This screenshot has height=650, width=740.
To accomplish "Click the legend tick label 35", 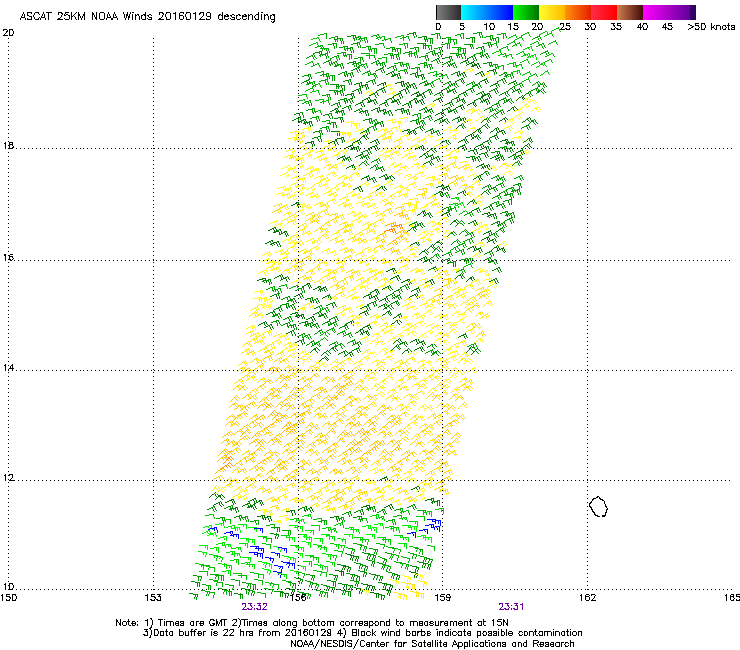I will pyautogui.click(x=616, y=27).
